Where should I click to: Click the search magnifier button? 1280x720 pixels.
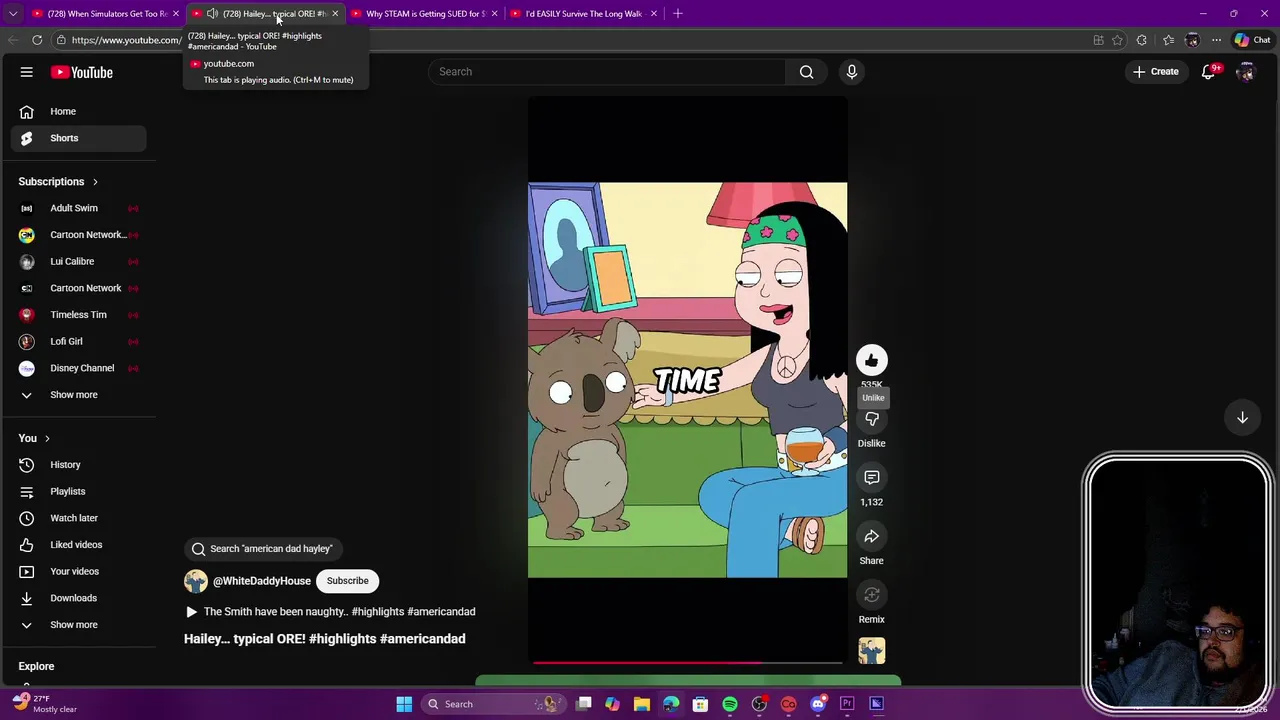pyautogui.click(x=806, y=72)
